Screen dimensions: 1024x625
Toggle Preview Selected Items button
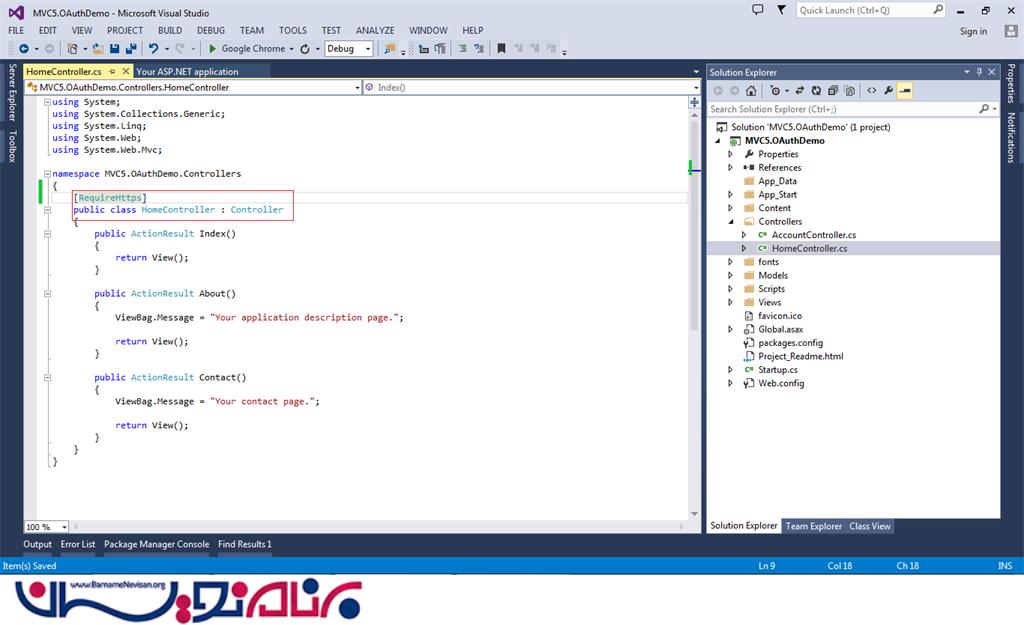click(904, 90)
